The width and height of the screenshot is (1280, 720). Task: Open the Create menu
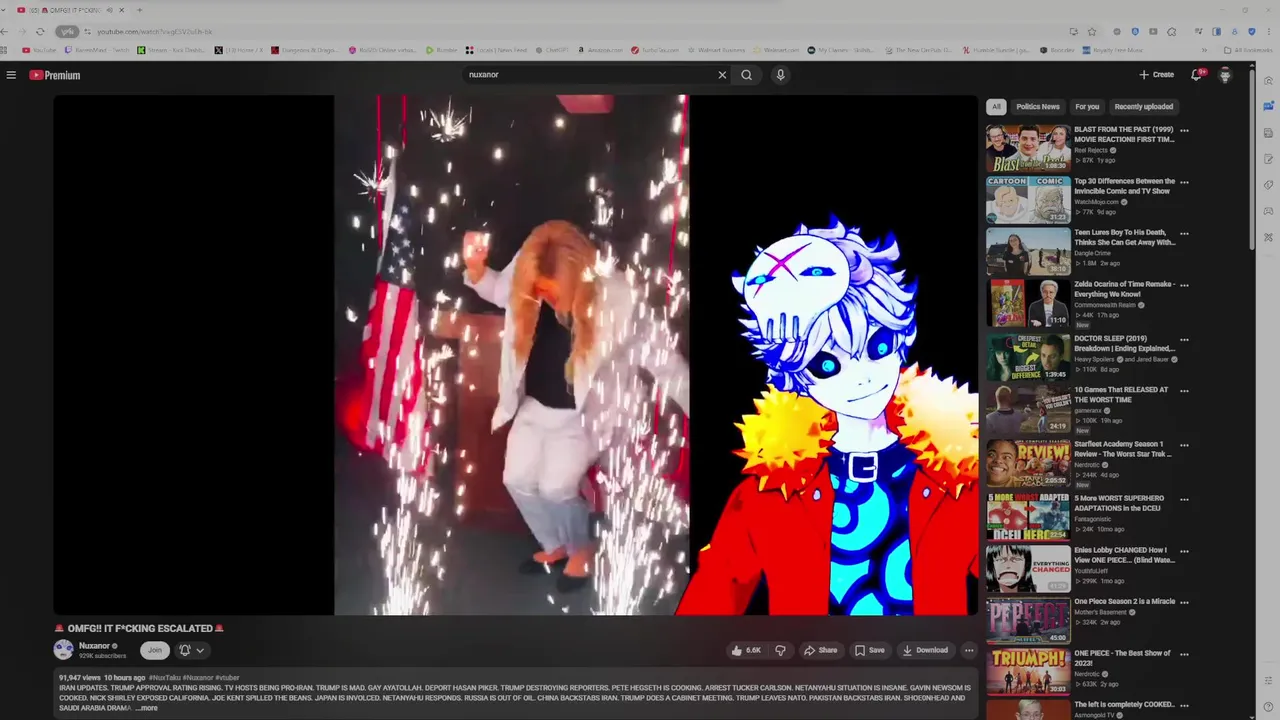point(1156,75)
